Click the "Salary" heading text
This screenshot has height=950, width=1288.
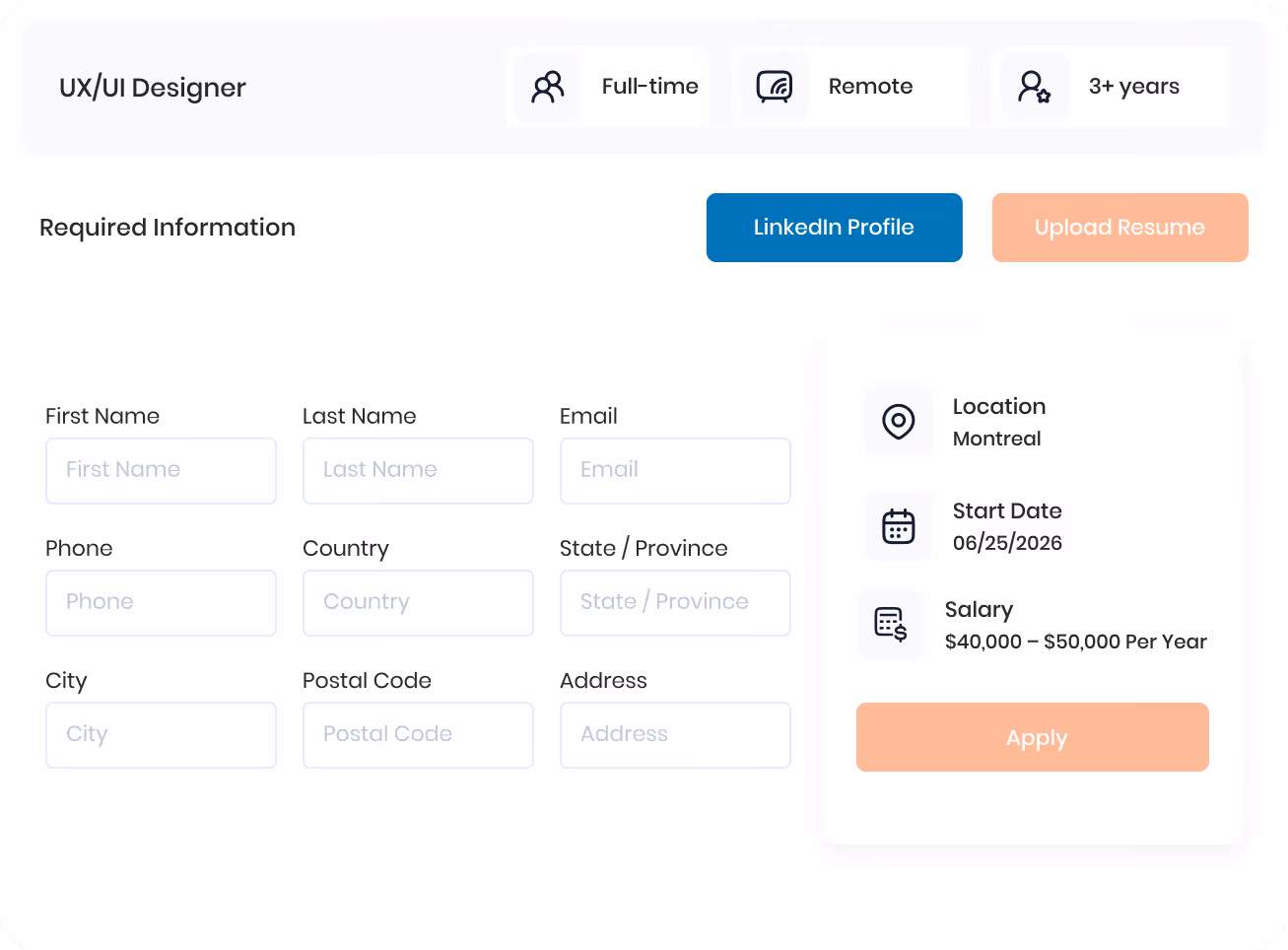980,610
